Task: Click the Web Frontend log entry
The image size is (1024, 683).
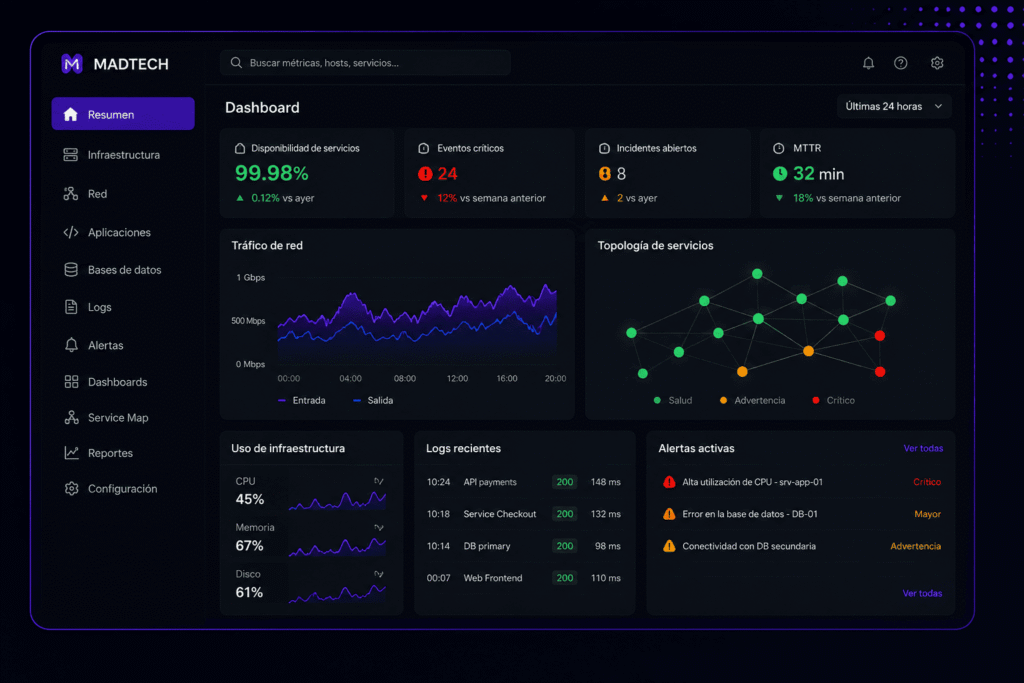Action: [524, 578]
